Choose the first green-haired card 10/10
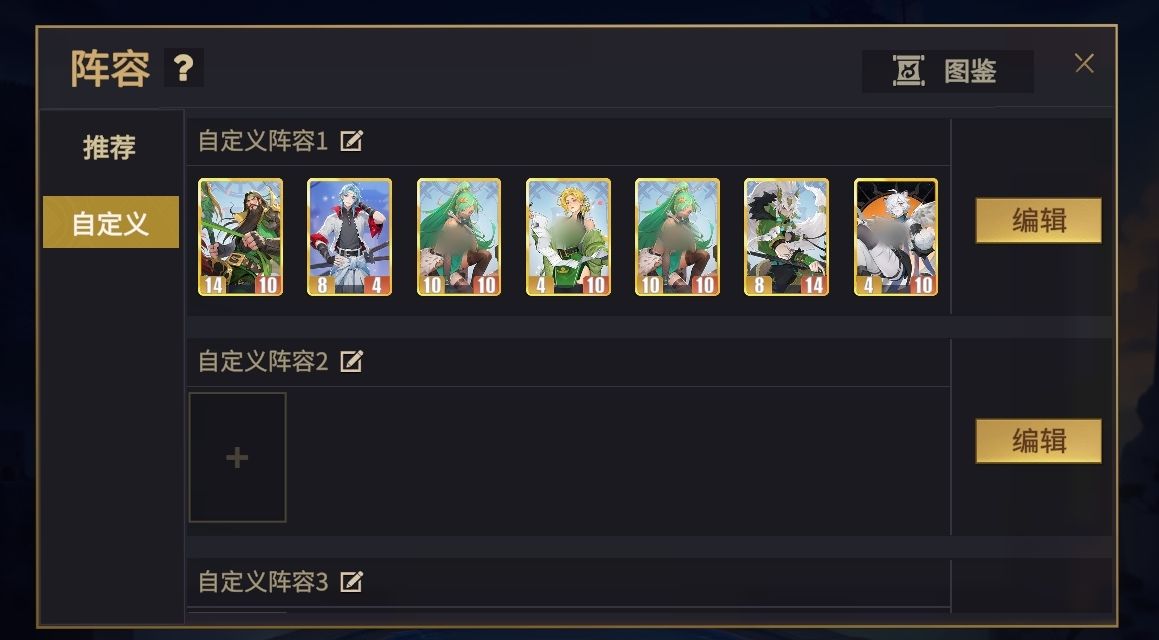The width and height of the screenshot is (1159, 640). (x=459, y=236)
